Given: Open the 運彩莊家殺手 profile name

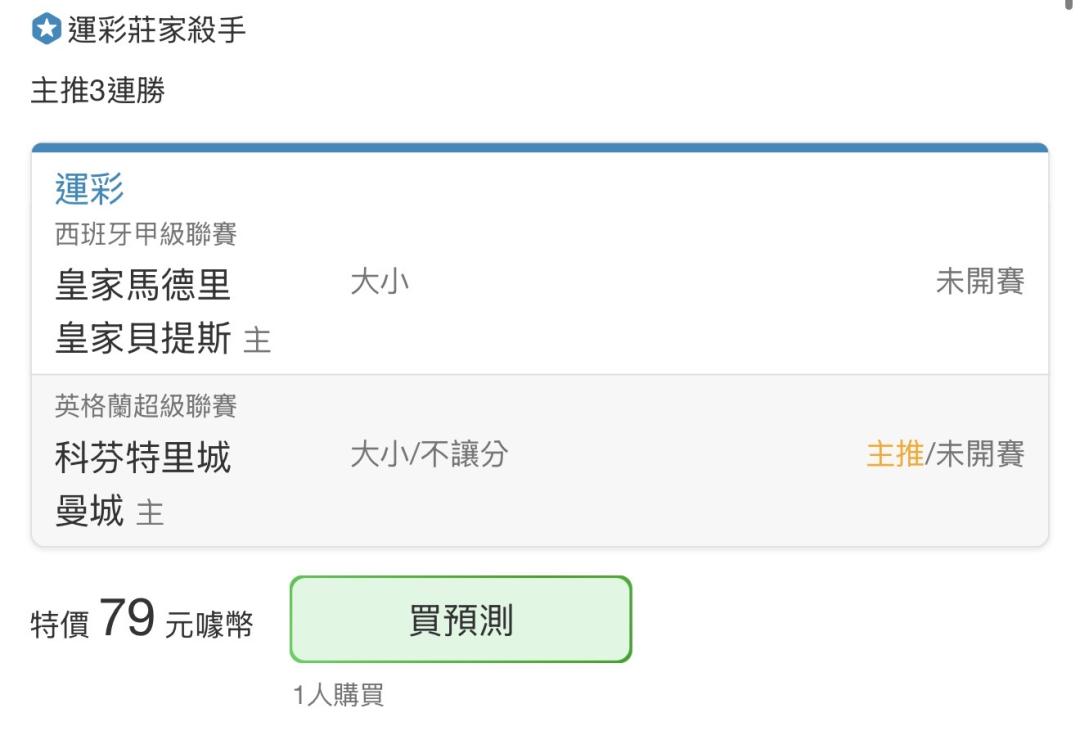Looking at the screenshot, I should (156, 30).
